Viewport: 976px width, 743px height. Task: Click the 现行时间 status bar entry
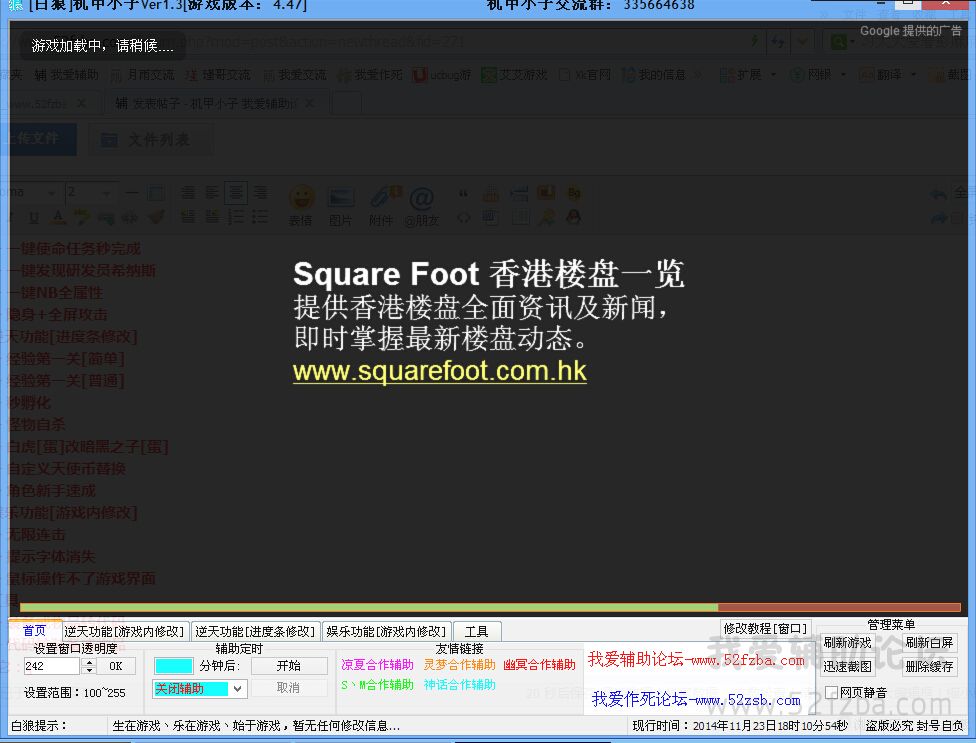click(740, 726)
